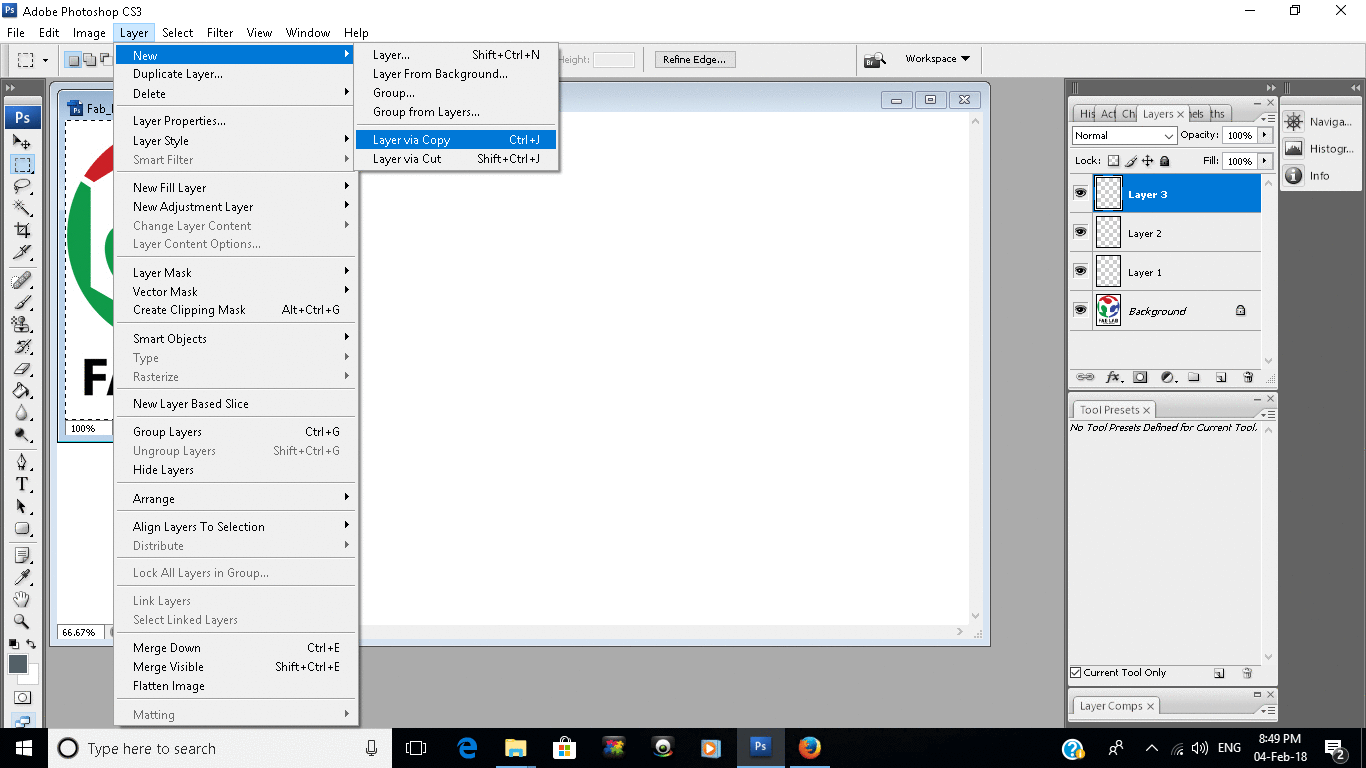1366x768 pixels.
Task: Select the History Brush tool
Action: point(22,346)
